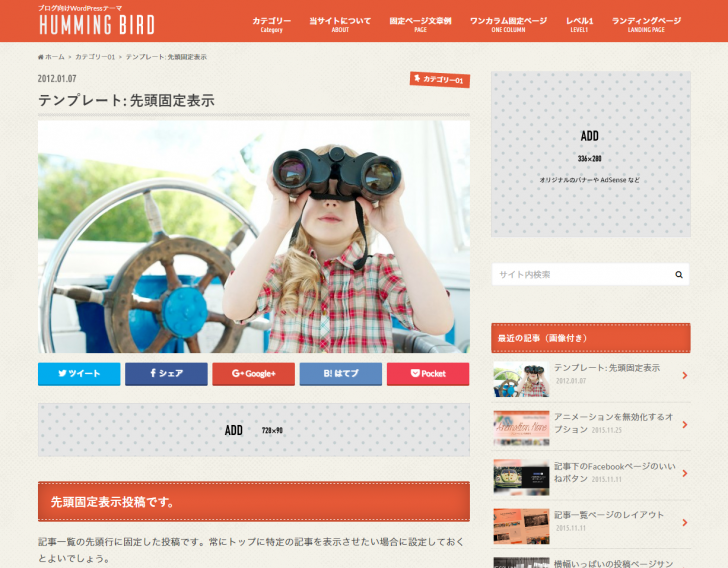This screenshot has width=728, height=568.
Task: Share on Facebook with シェア button
Action: point(166,374)
